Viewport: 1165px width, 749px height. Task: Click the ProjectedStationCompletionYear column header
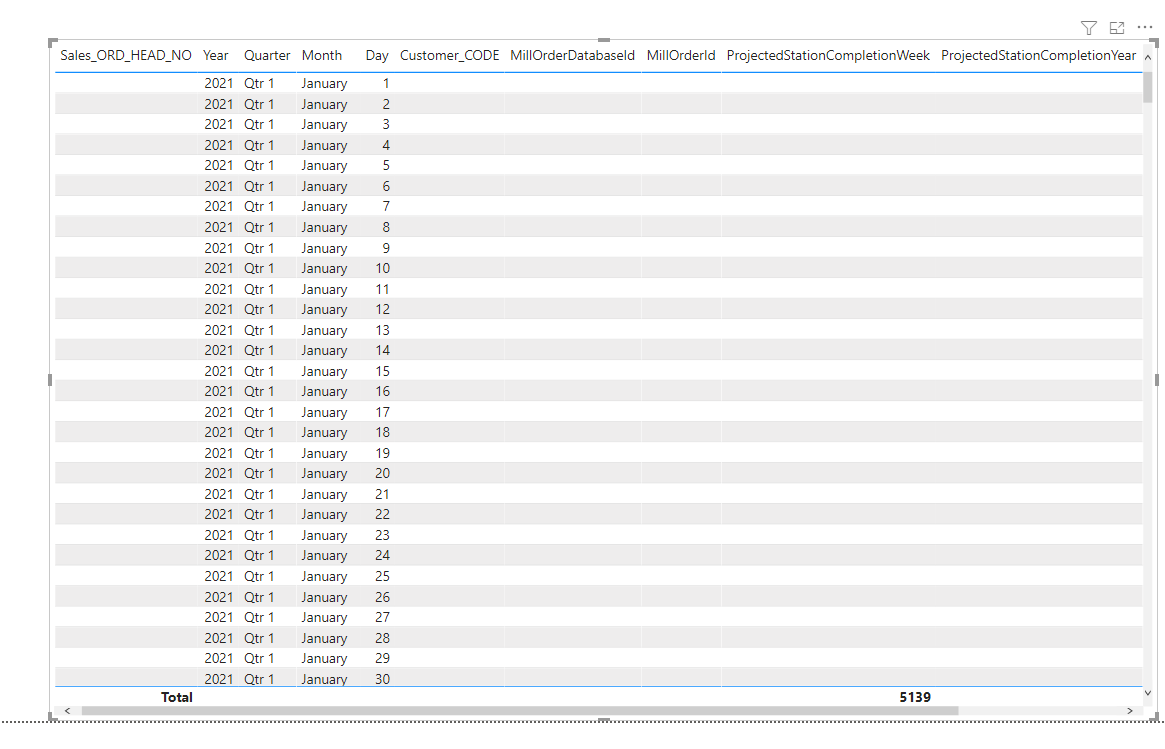click(1038, 56)
